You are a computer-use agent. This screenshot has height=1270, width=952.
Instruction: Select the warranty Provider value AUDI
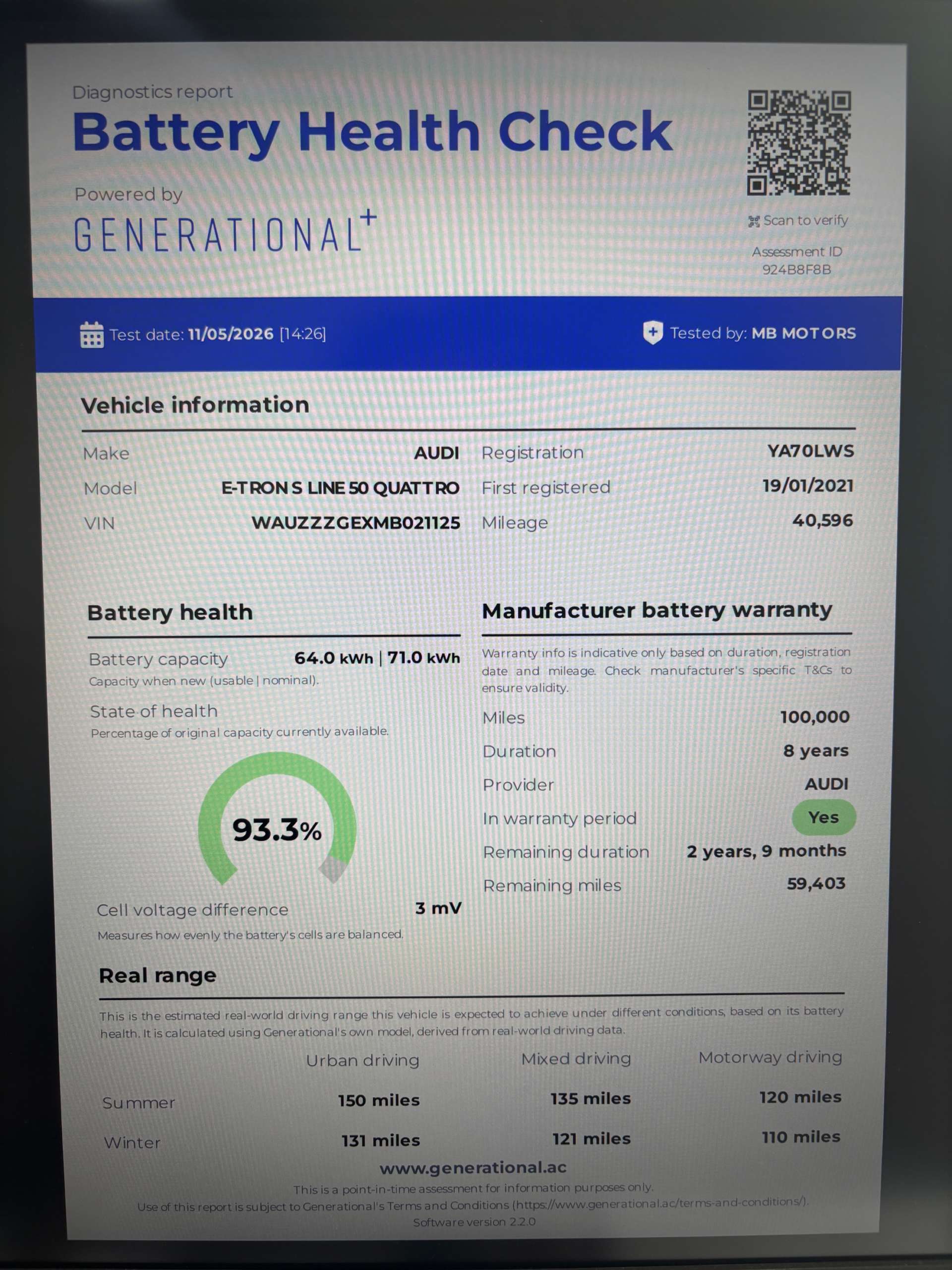click(827, 784)
